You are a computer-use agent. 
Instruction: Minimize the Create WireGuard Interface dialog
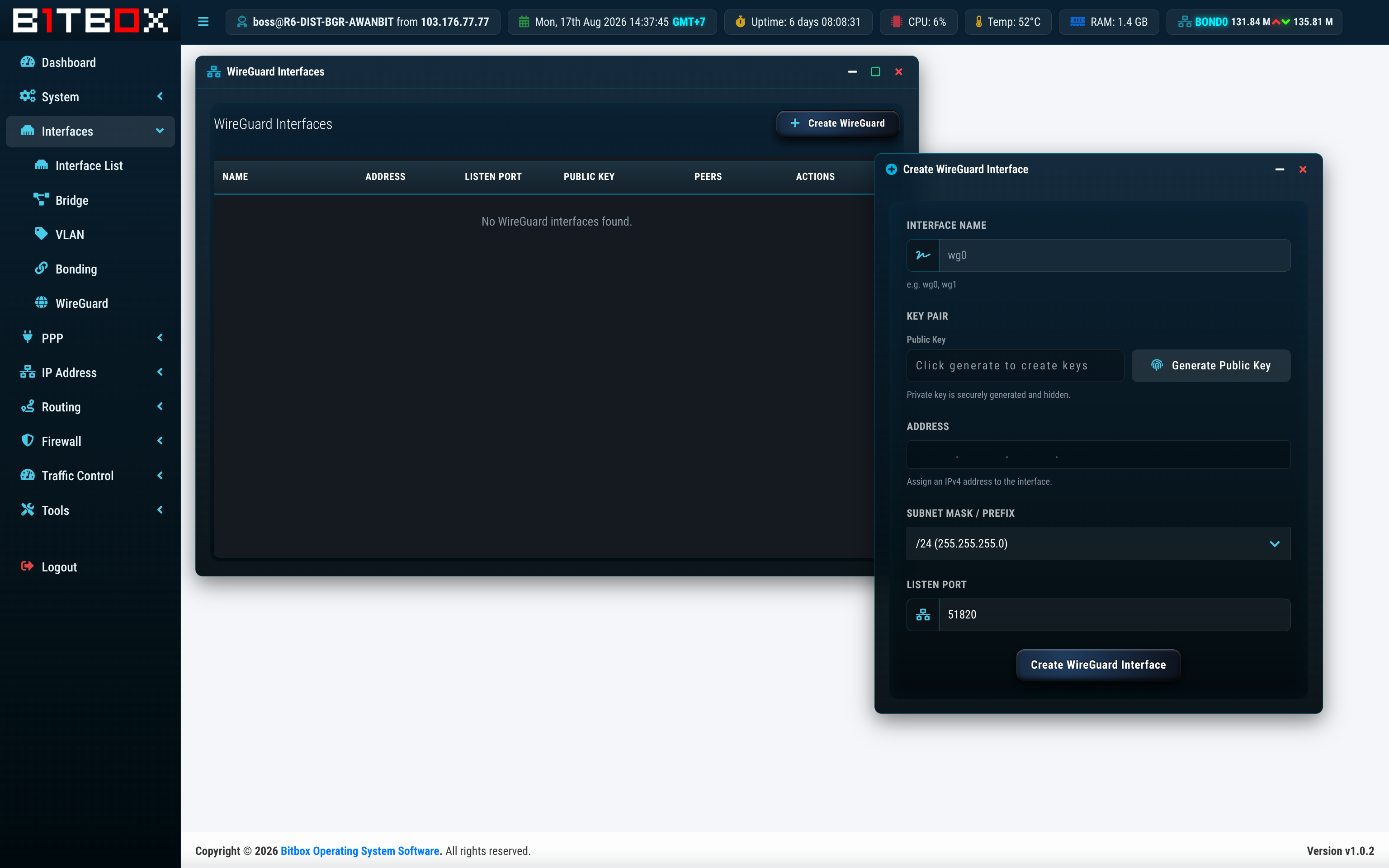[x=1280, y=170]
